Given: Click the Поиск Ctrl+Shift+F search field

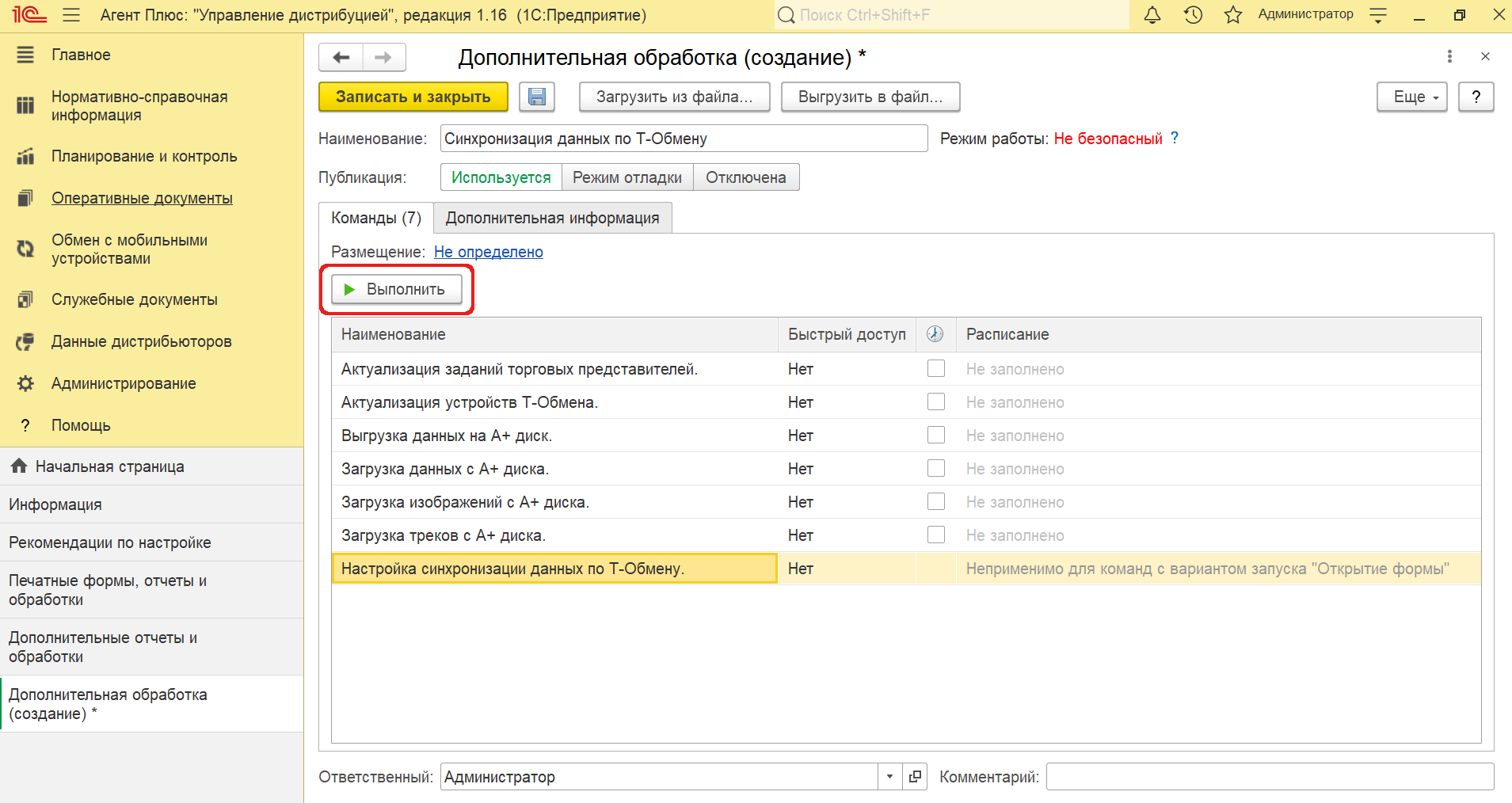Looking at the screenshot, I should click(x=951, y=15).
